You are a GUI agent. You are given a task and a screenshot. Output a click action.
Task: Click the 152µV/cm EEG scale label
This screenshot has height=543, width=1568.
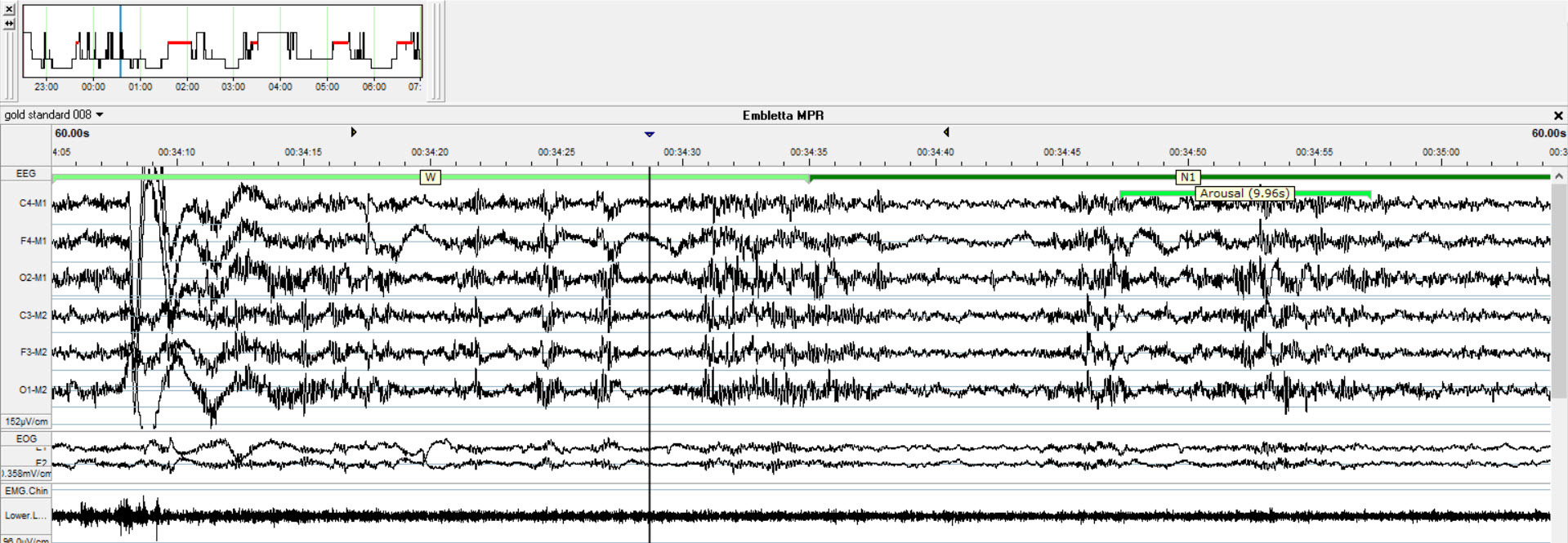(26, 421)
